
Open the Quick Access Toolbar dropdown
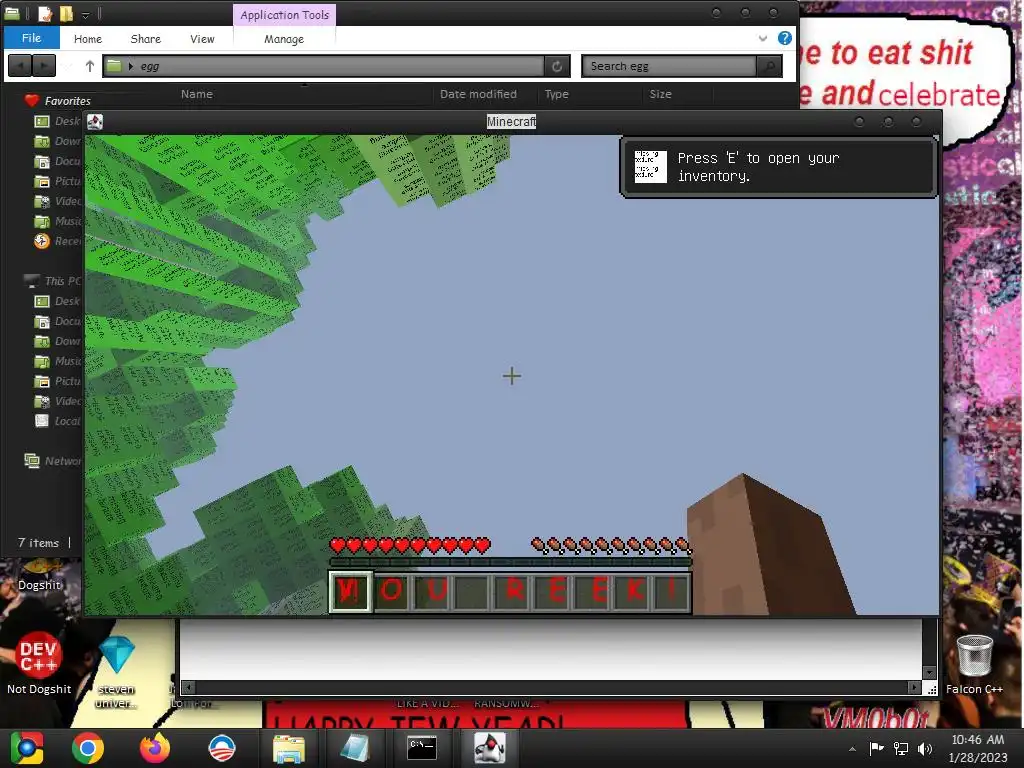click(85, 14)
